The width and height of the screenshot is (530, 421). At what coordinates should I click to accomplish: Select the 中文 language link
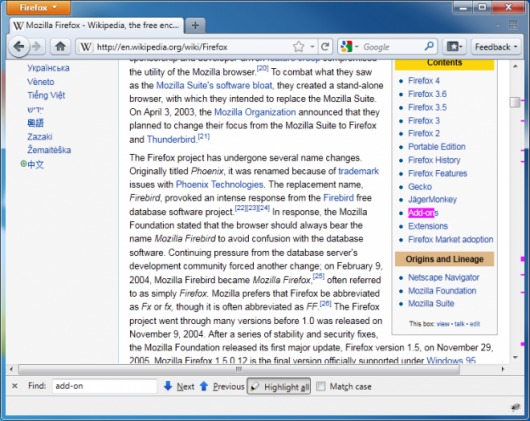tap(35, 164)
